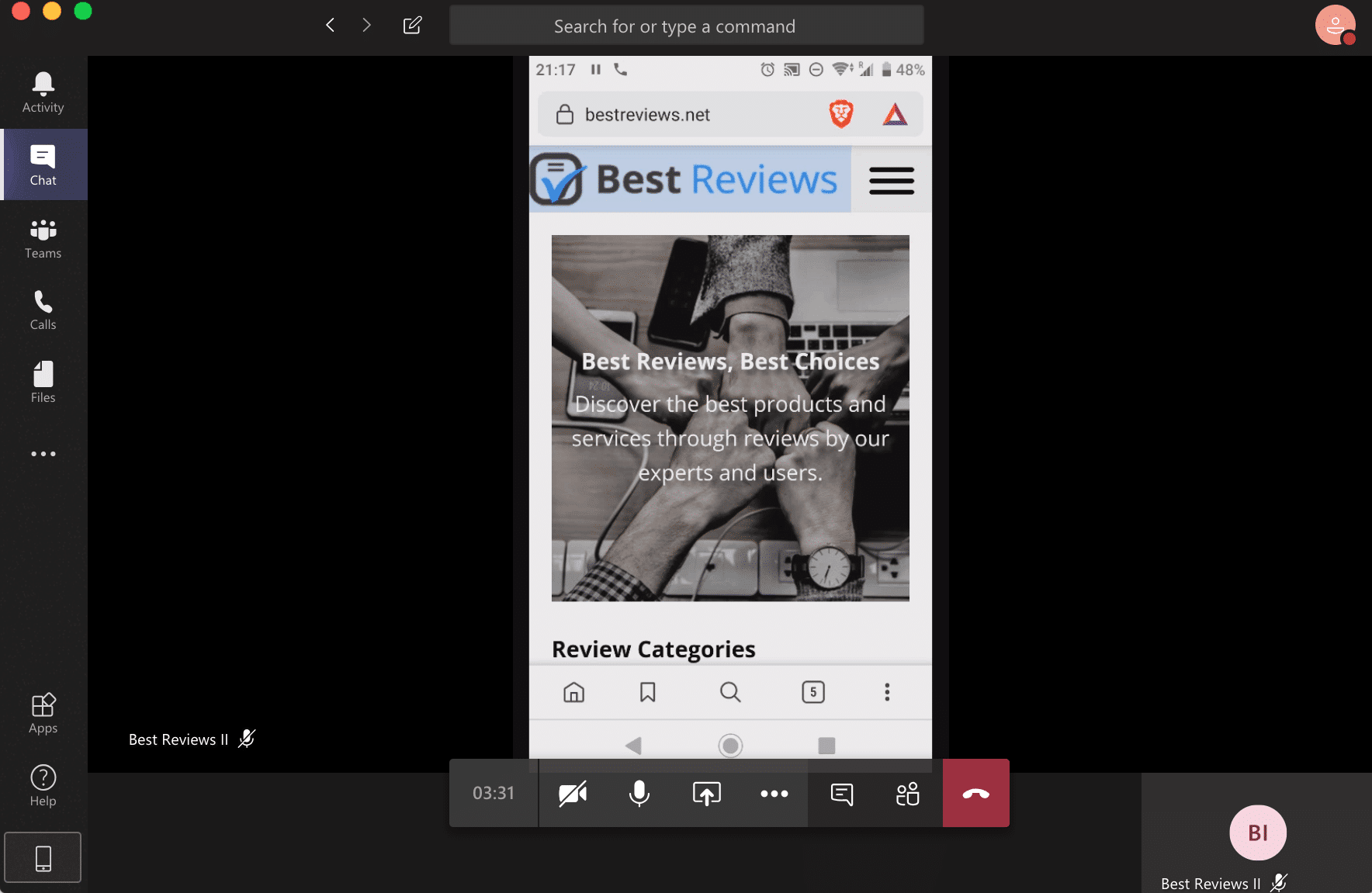Open the Apps panel
The image size is (1372, 893).
pos(43,712)
